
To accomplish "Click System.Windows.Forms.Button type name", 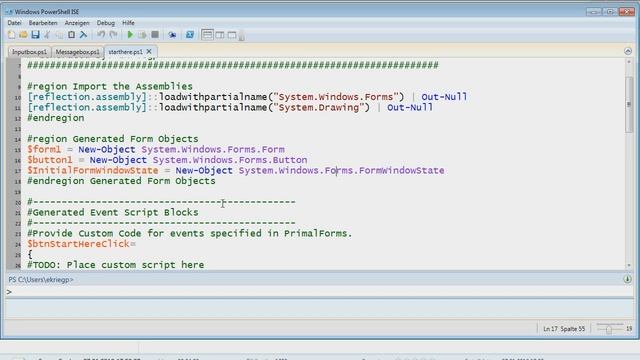I will point(230,160).
